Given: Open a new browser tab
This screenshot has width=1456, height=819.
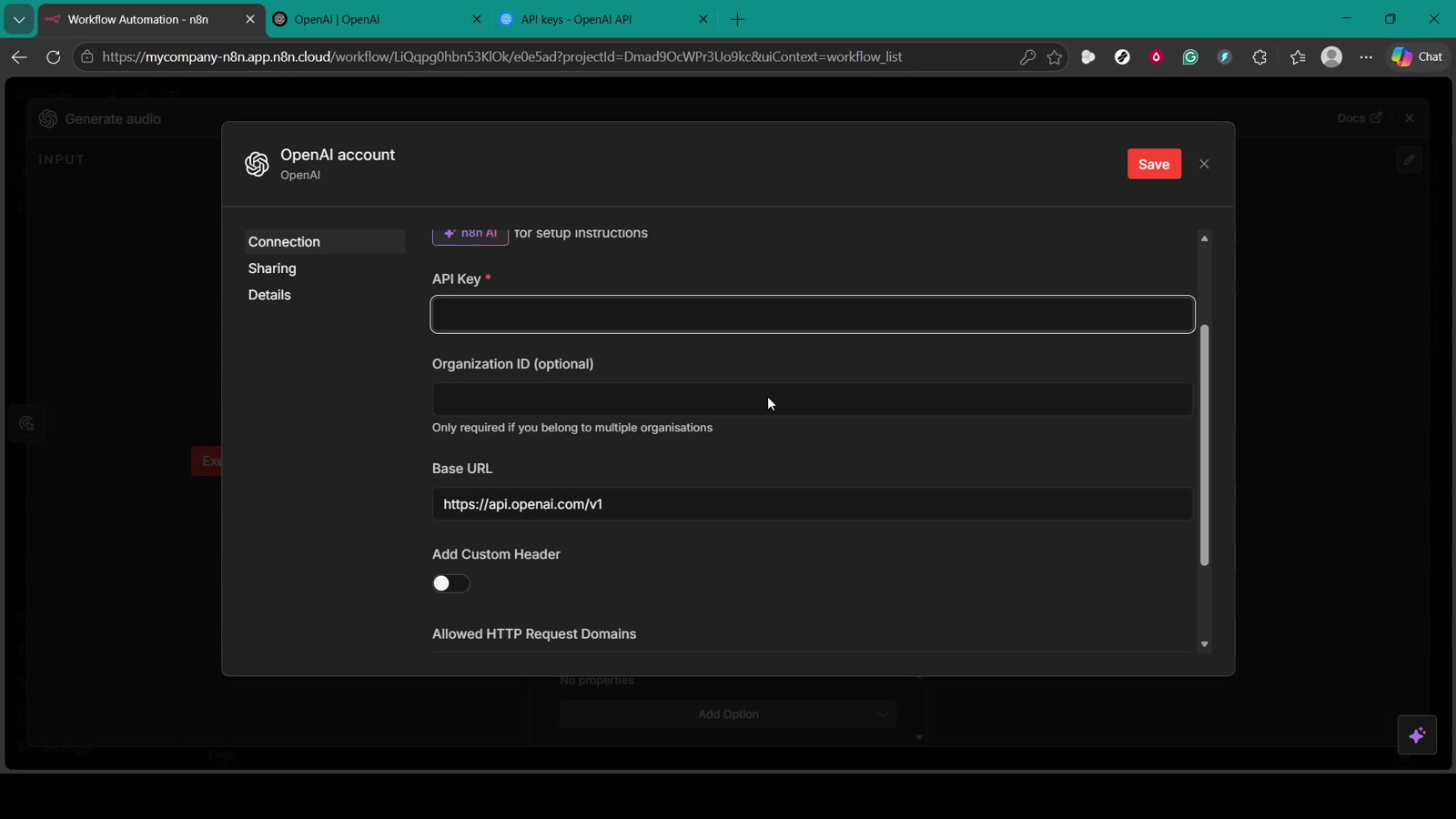Looking at the screenshot, I should point(738,19).
